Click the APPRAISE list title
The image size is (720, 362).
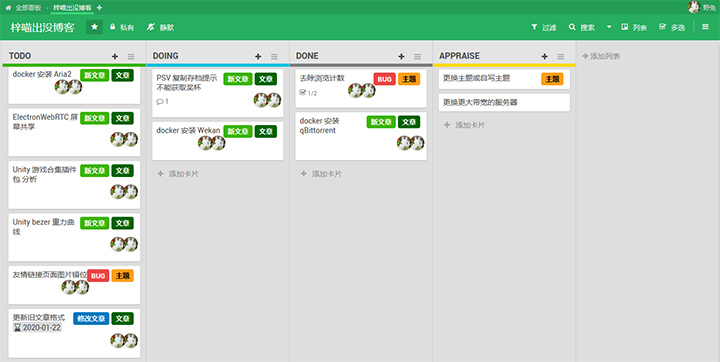[459, 56]
